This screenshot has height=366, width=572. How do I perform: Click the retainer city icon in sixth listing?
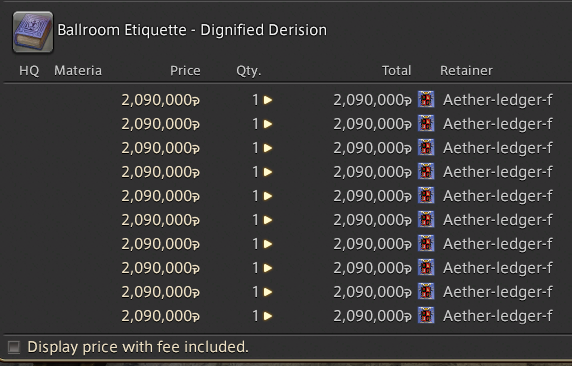[426, 219]
